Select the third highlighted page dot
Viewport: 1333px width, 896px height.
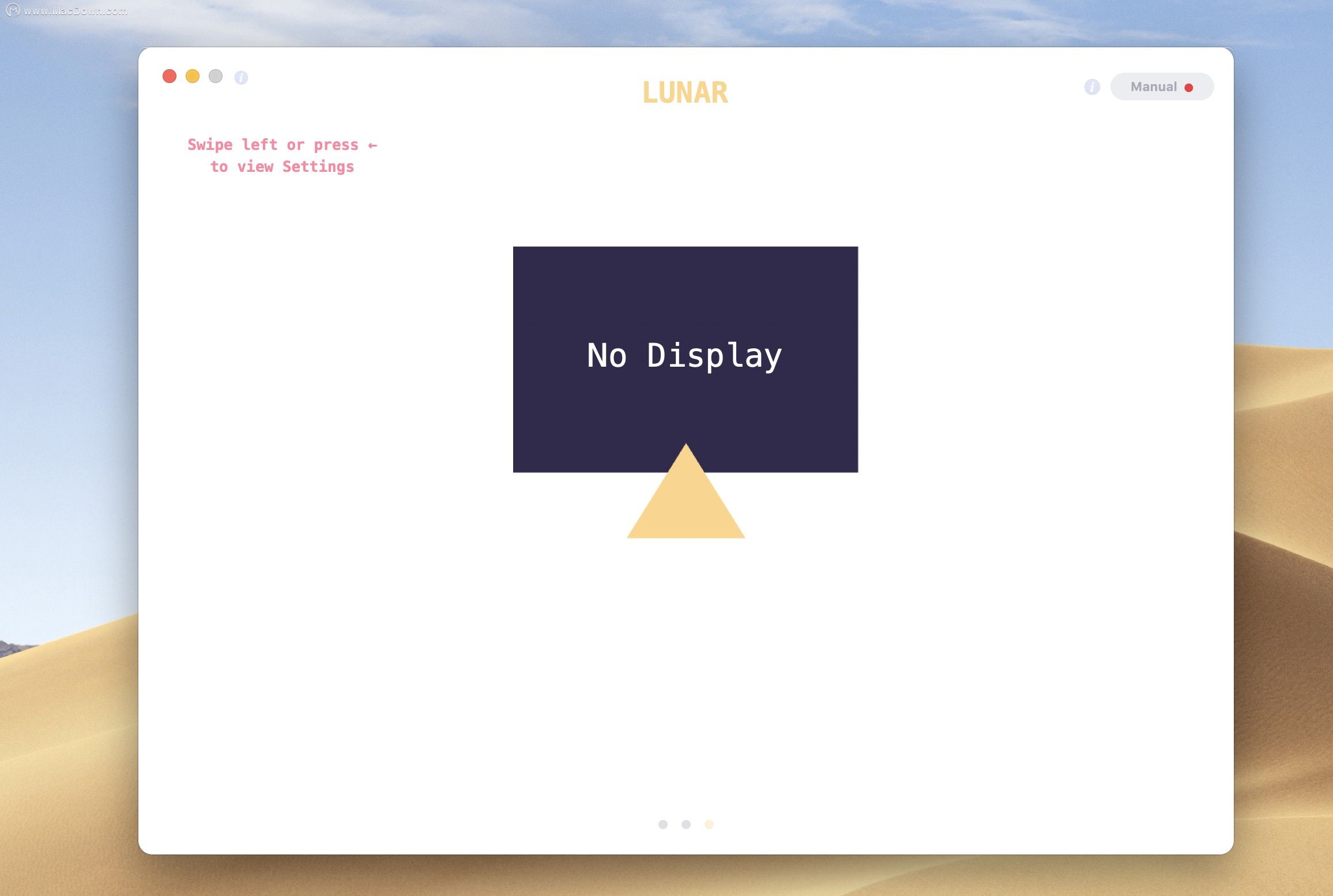pyautogui.click(x=709, y=825)
